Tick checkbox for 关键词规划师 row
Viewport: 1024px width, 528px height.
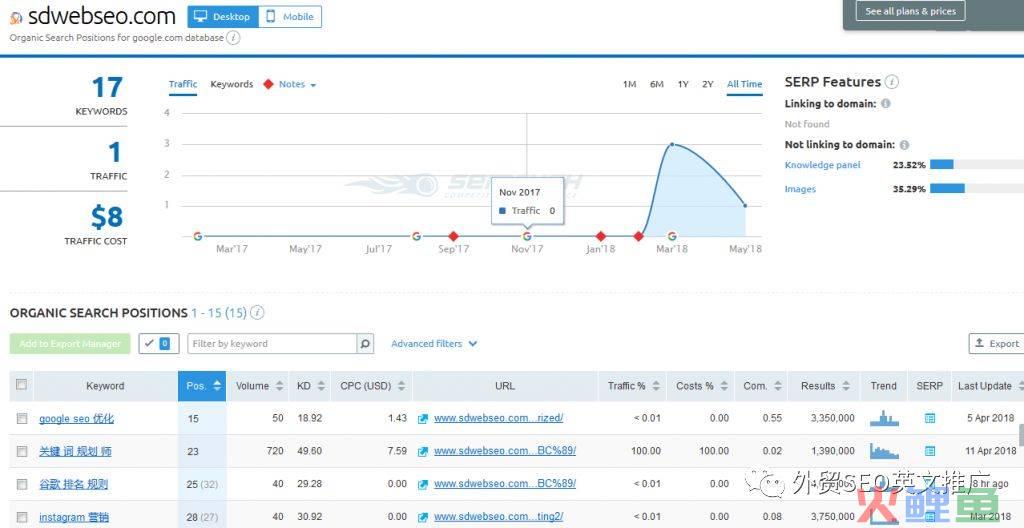pos(22,451)
